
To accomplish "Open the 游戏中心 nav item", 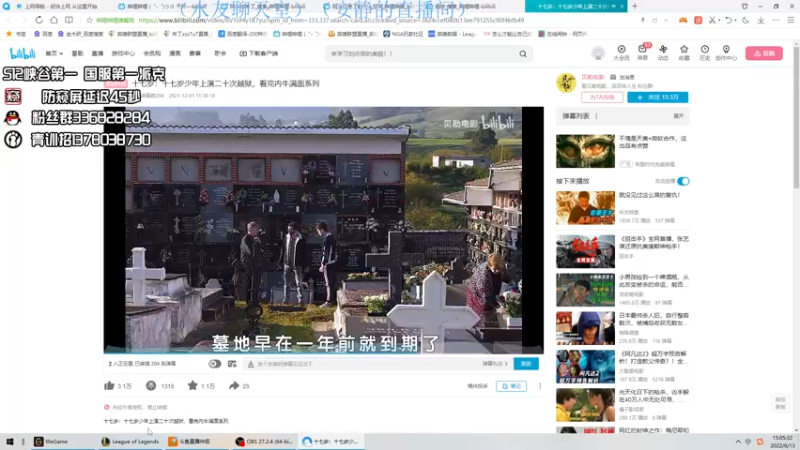I will click(123, 53).
